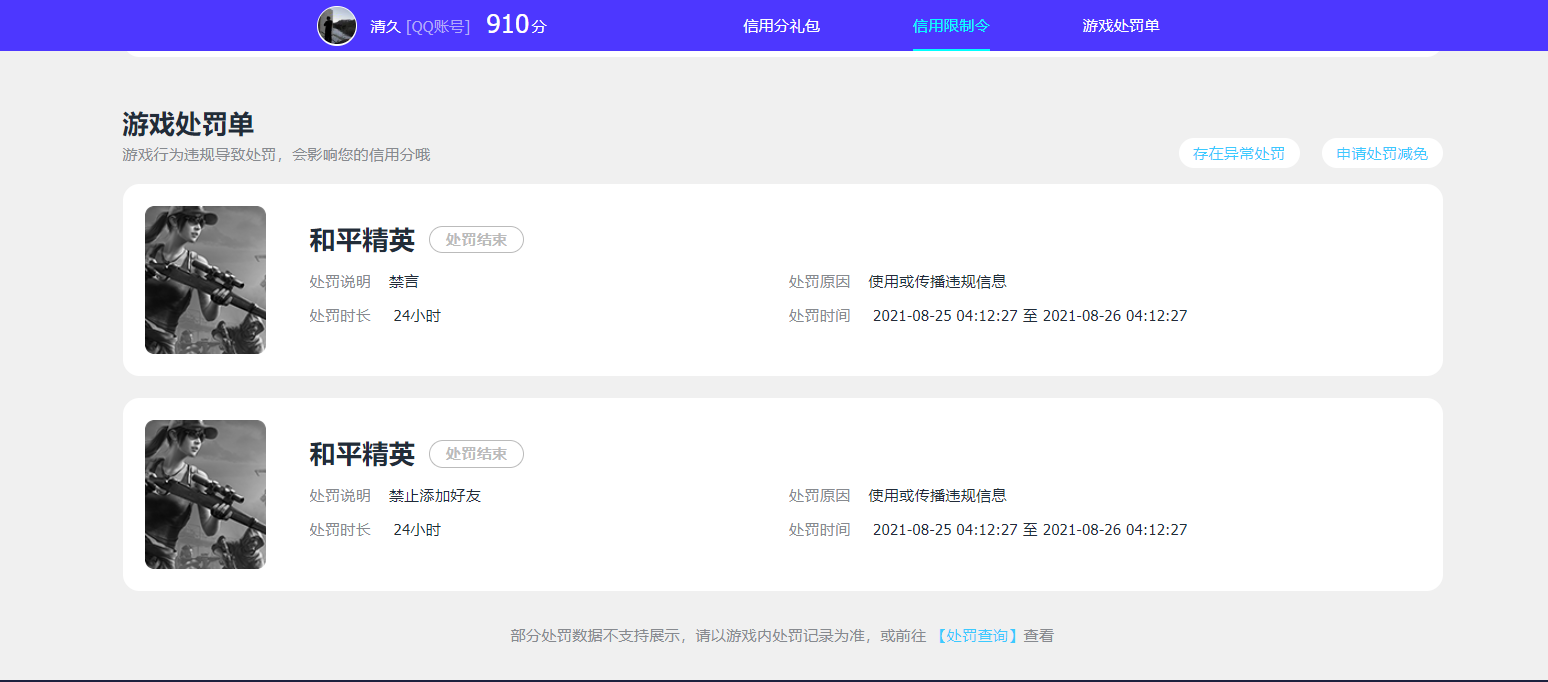Click the 禁言 penalty description text
1548x682 pixels.
click(404, 281)
